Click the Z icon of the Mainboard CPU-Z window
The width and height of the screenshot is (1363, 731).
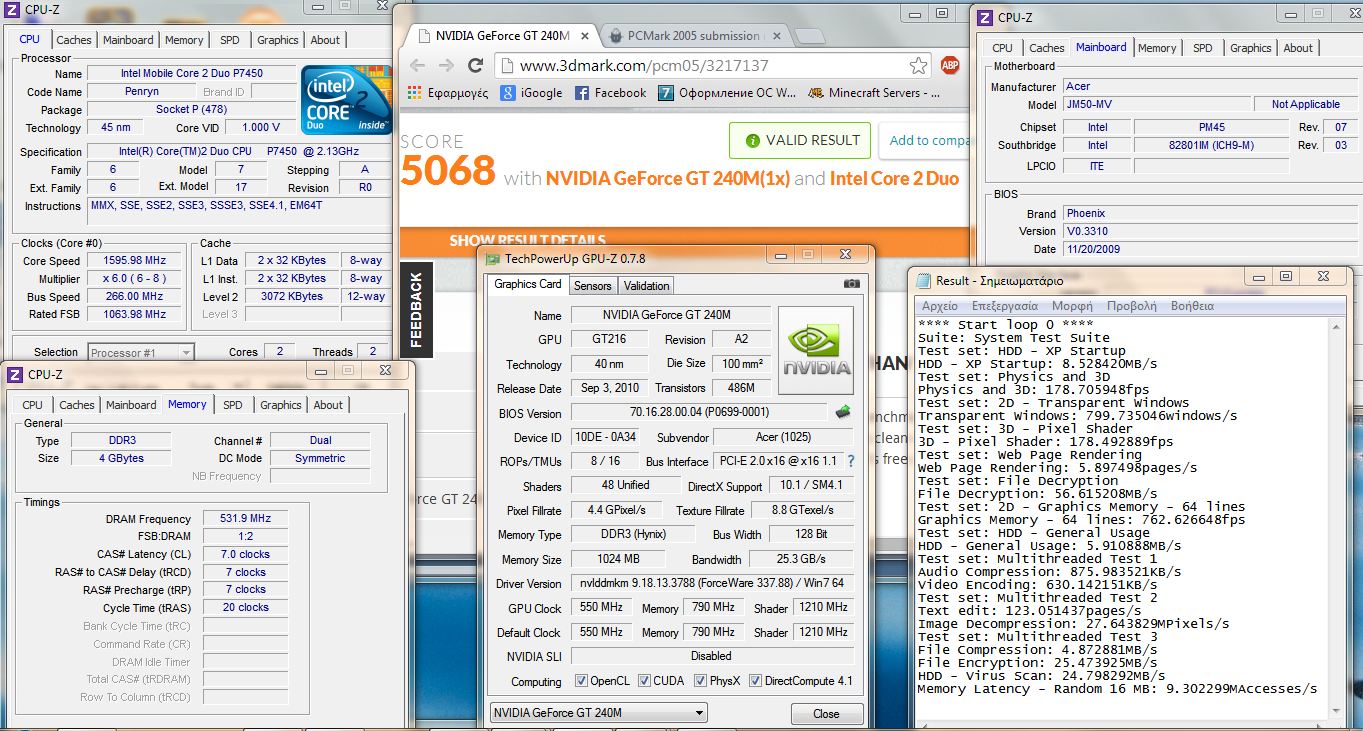point(985,17)
